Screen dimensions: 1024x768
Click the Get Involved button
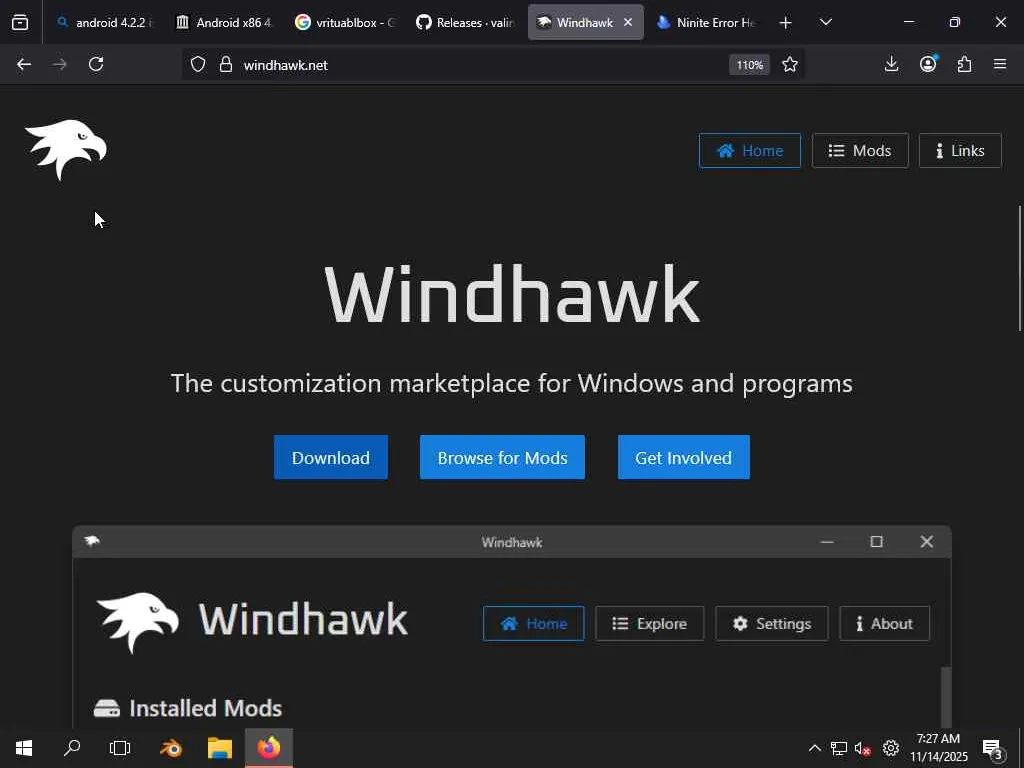684,457
